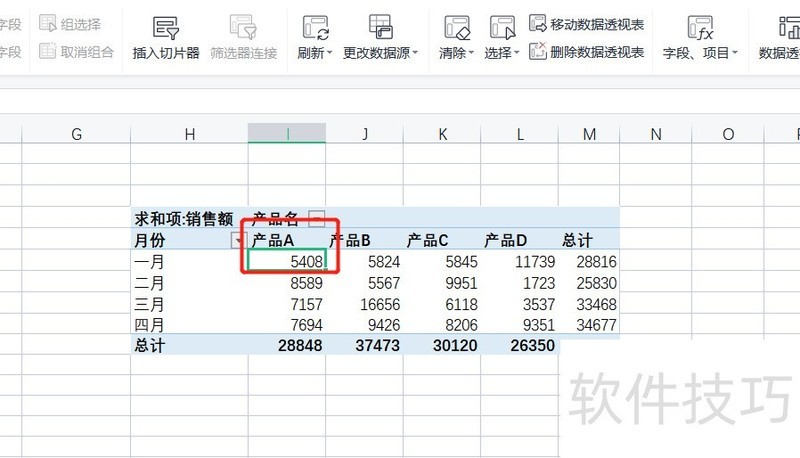The image size is (800, 458).
Task: Click cell with value 5567
Action: (x=364, y=283)
